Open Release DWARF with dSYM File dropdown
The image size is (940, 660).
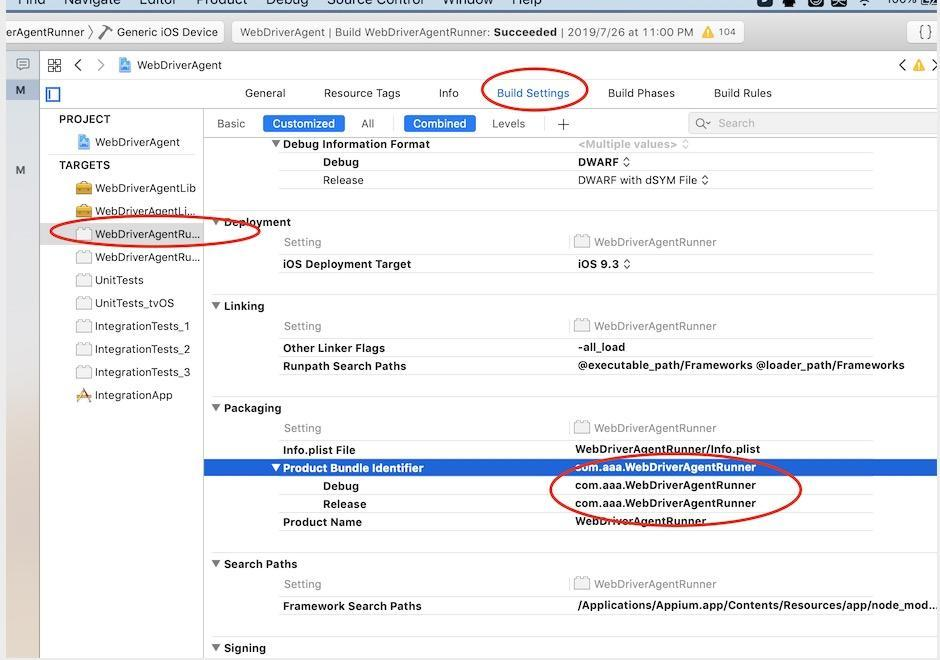coord(643,180)
